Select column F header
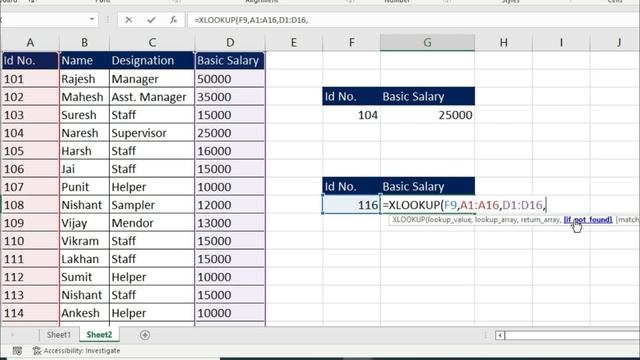Viewport: 640px width, 360px height. [x=351, y=42]
